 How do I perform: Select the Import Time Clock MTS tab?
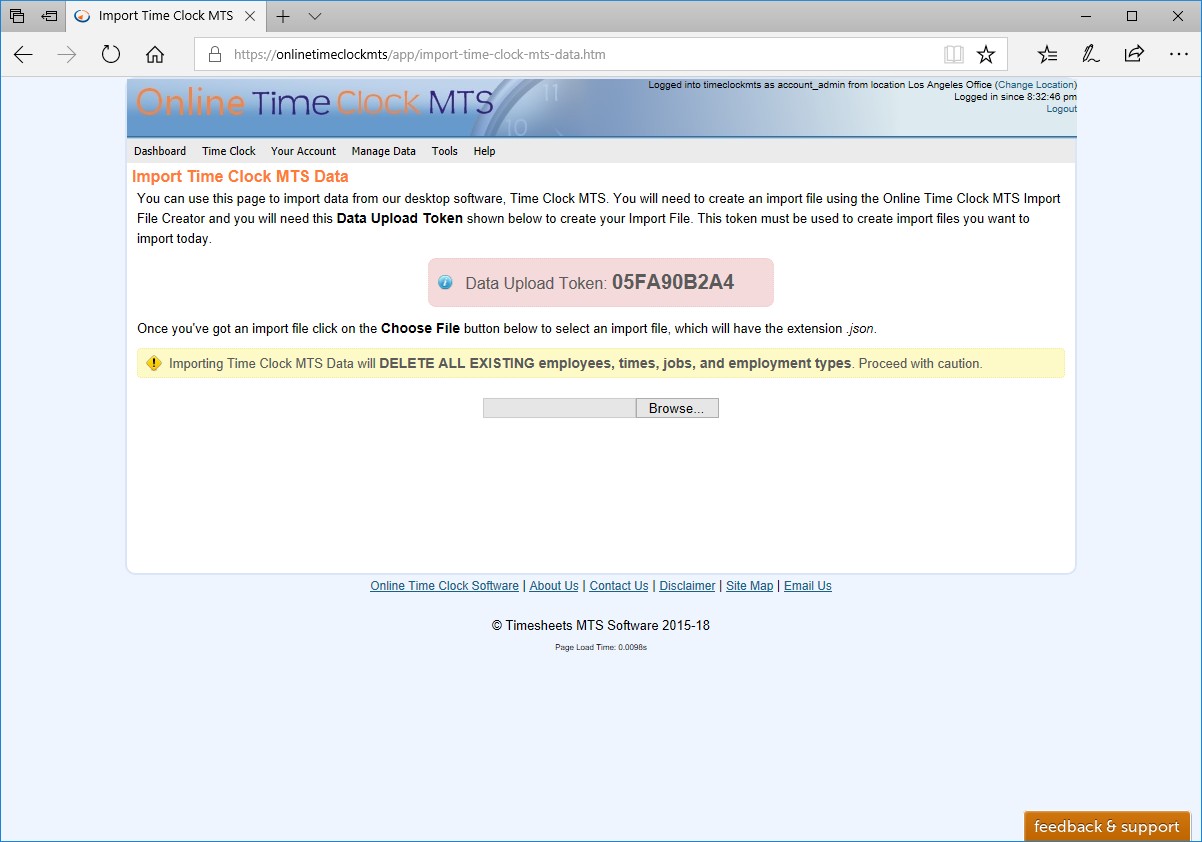166,16
